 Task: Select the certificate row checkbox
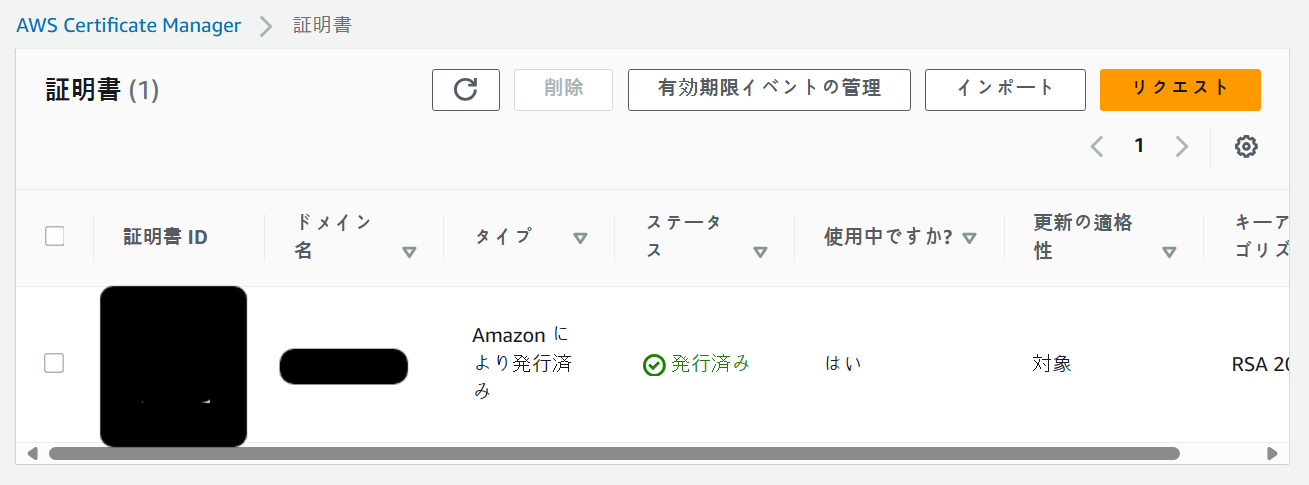[54, 363]
